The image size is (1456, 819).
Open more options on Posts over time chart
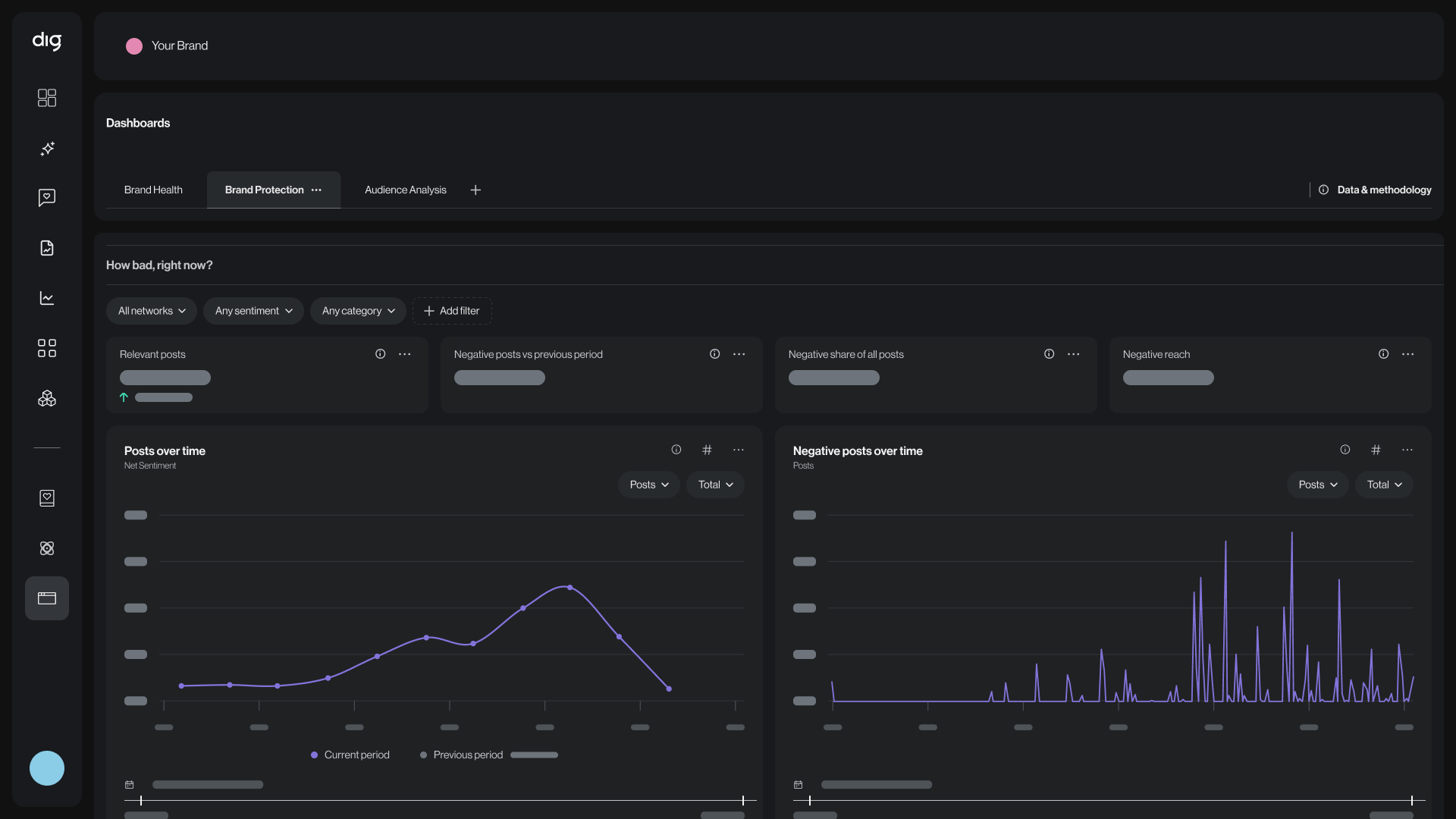(x=739, y=450)
